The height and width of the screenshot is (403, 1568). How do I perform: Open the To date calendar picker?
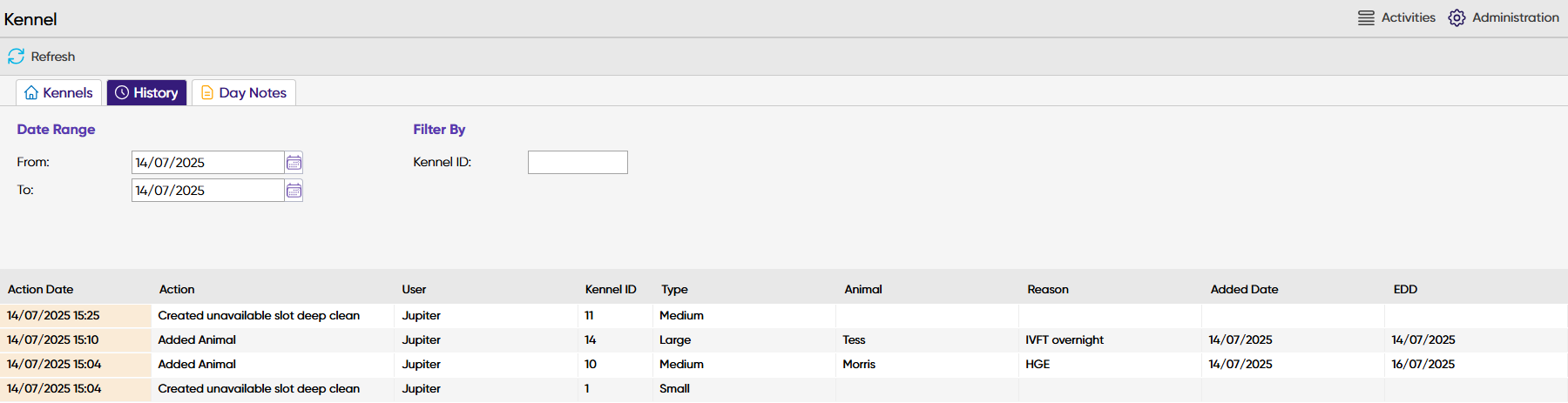click(294, 191)
